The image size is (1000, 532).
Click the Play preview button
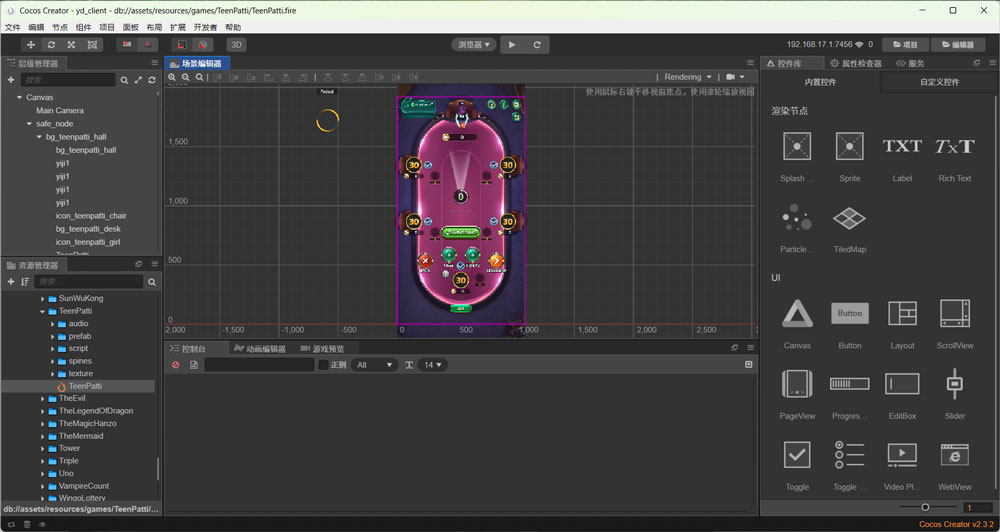coord(513,45)
